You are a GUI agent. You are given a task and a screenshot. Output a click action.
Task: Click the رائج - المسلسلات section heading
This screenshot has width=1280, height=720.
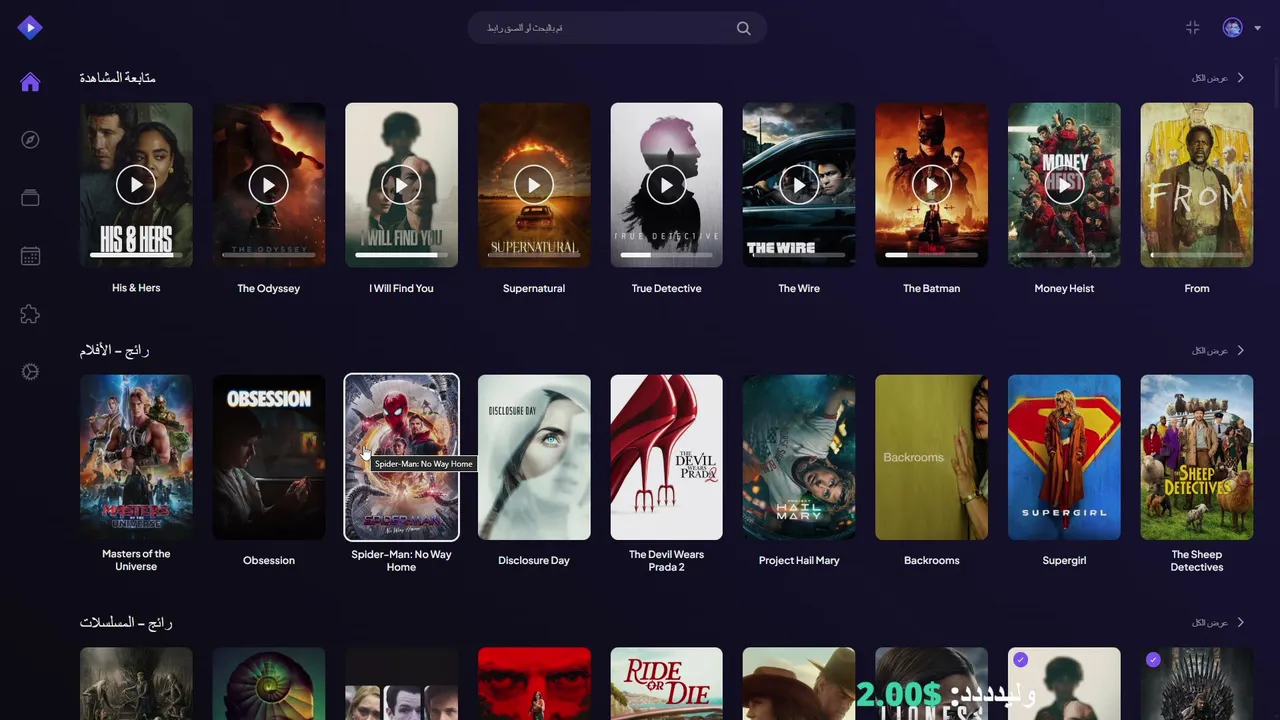(x=126, y=622)
